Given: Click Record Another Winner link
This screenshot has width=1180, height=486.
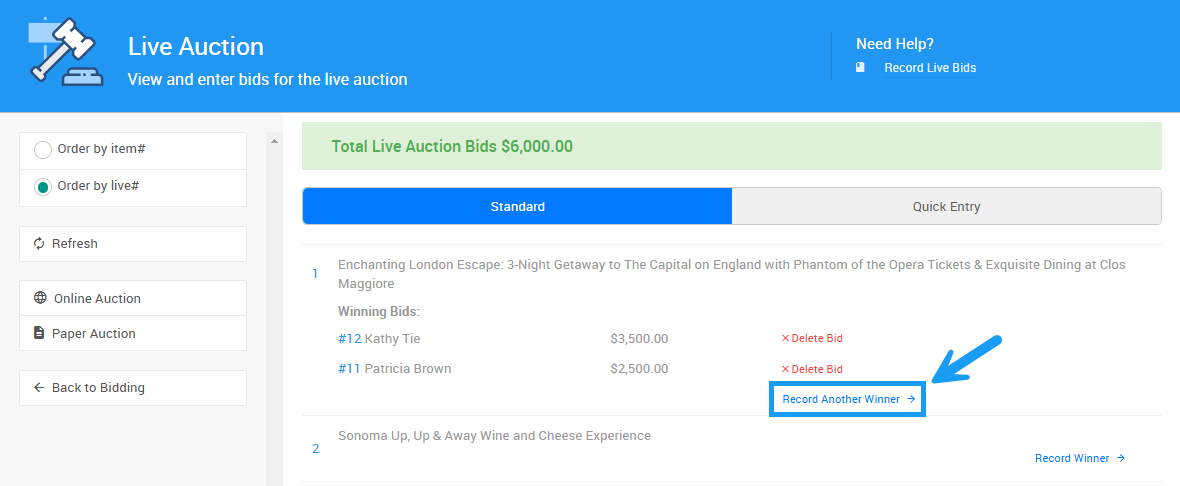Looking at the screenshot, I should [848, 399].
